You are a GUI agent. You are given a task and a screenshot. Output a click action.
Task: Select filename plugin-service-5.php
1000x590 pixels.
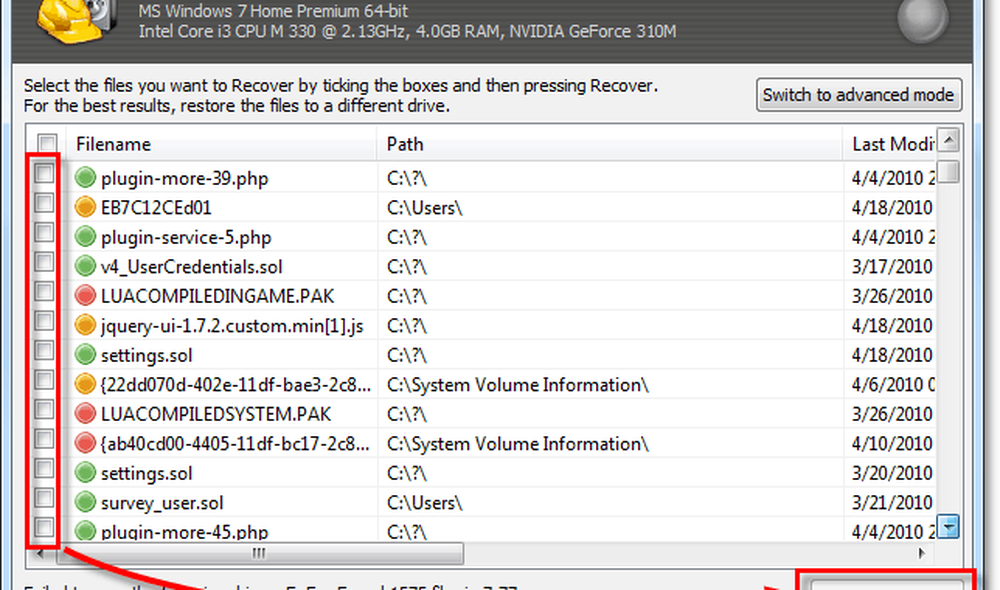186,237
